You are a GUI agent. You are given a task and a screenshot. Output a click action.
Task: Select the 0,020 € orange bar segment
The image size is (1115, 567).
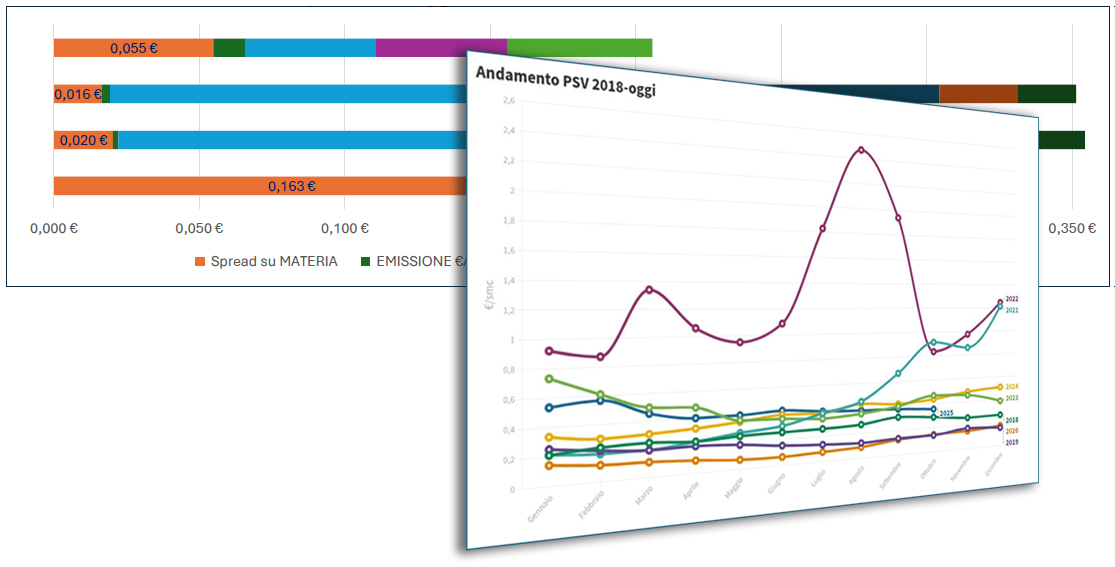tap(84, 140)
